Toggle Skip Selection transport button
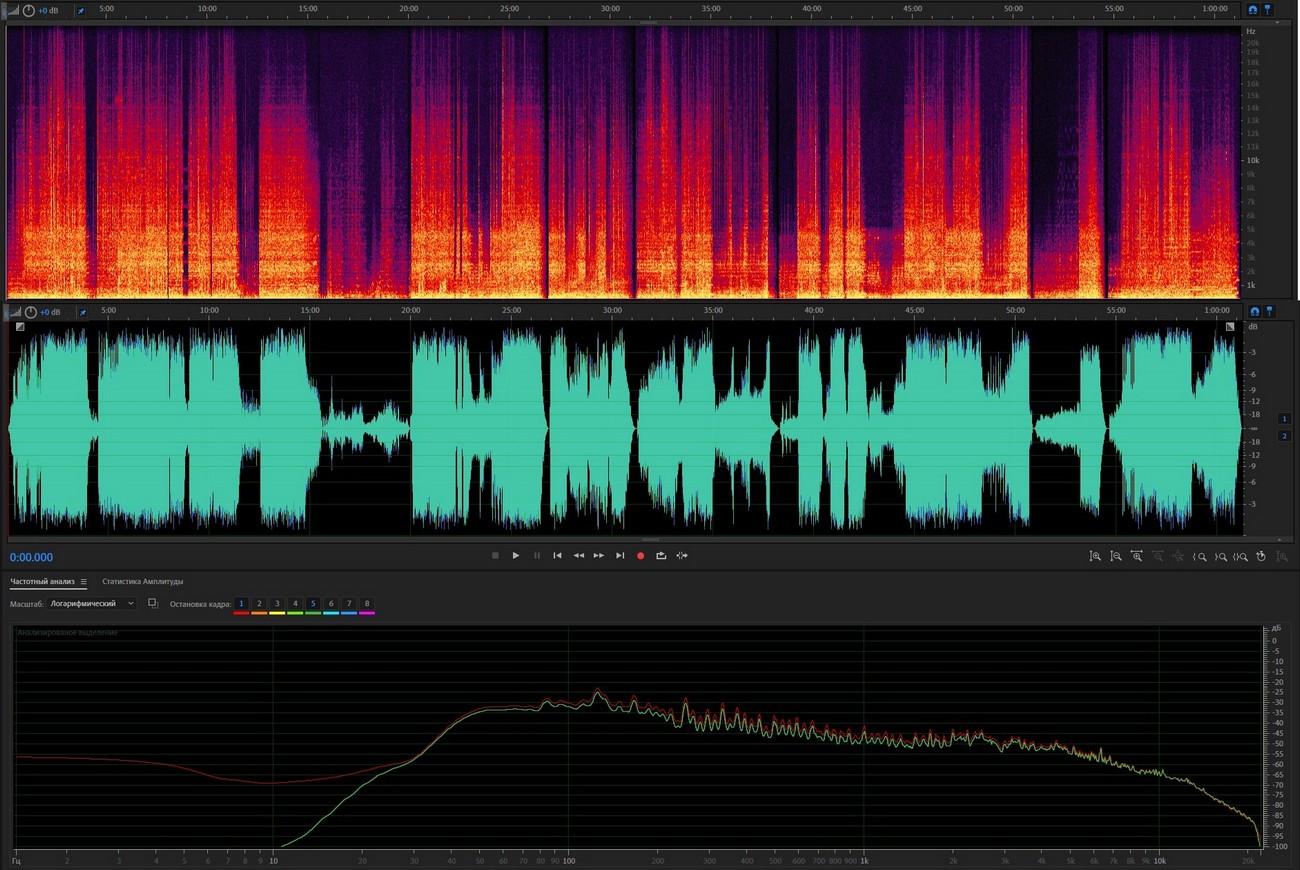This screenshot has height=870, width=1300. coord(682,556)
